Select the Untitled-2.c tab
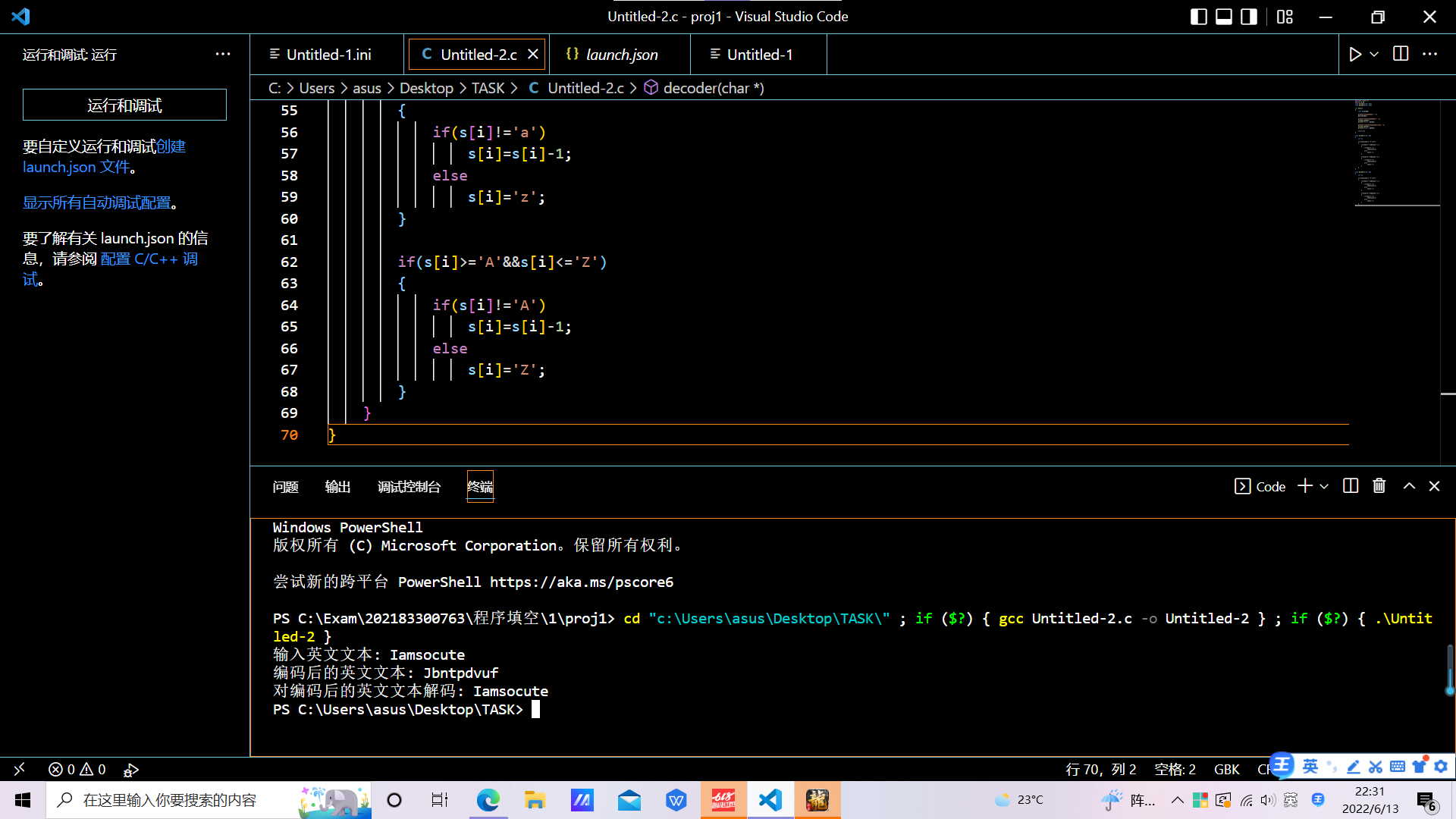 [x=478, y=55]
